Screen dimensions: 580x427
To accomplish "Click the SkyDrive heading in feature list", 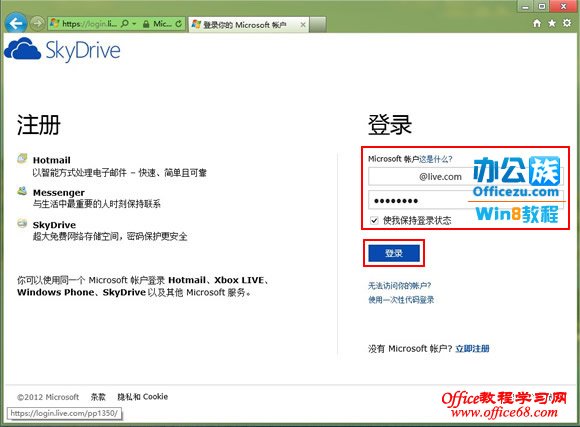I will [x=54, y=225].
